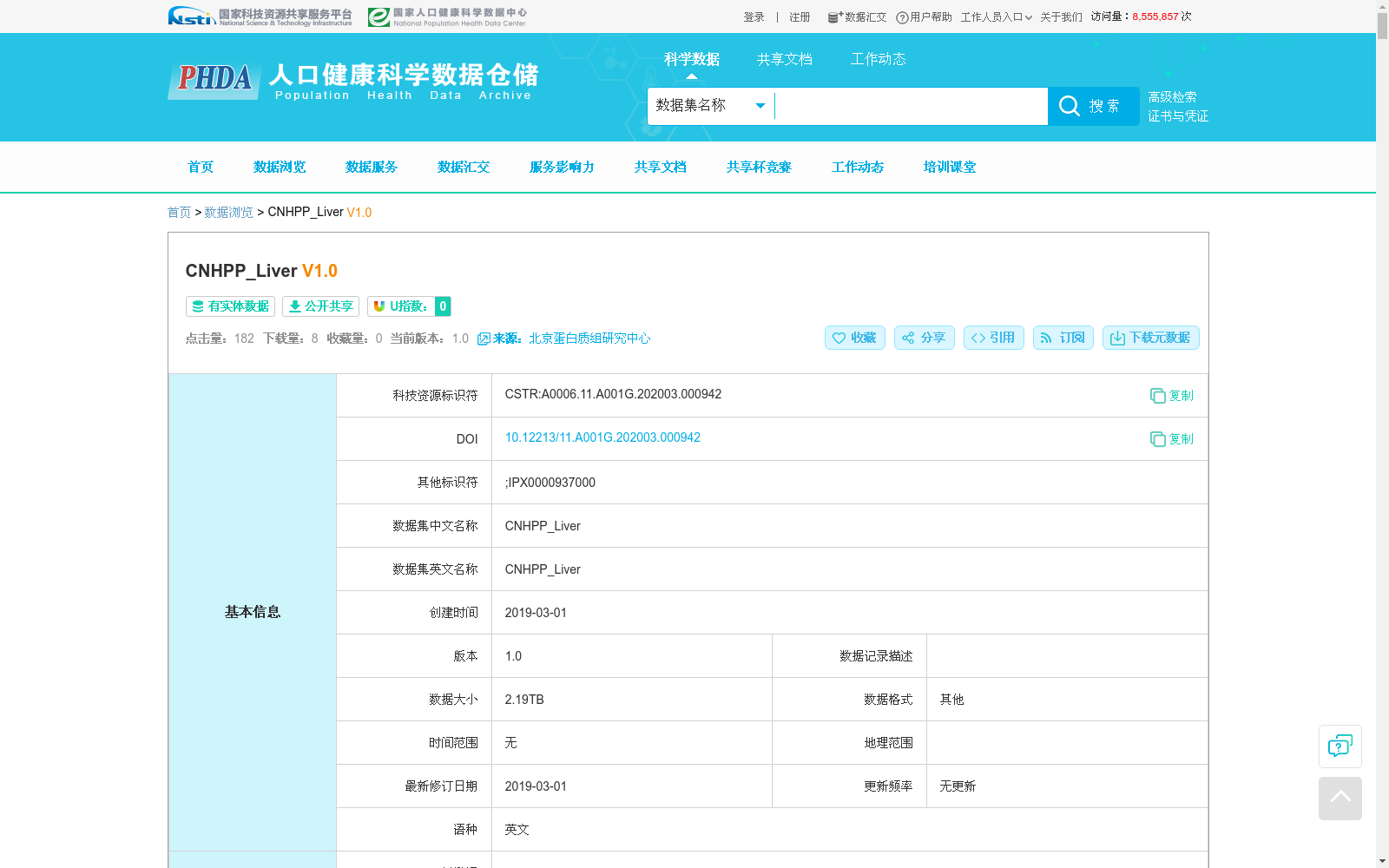The image size is (1389, 868).
Task: Open 数据服务 in main navigation
Action: [x=372, y=167]
